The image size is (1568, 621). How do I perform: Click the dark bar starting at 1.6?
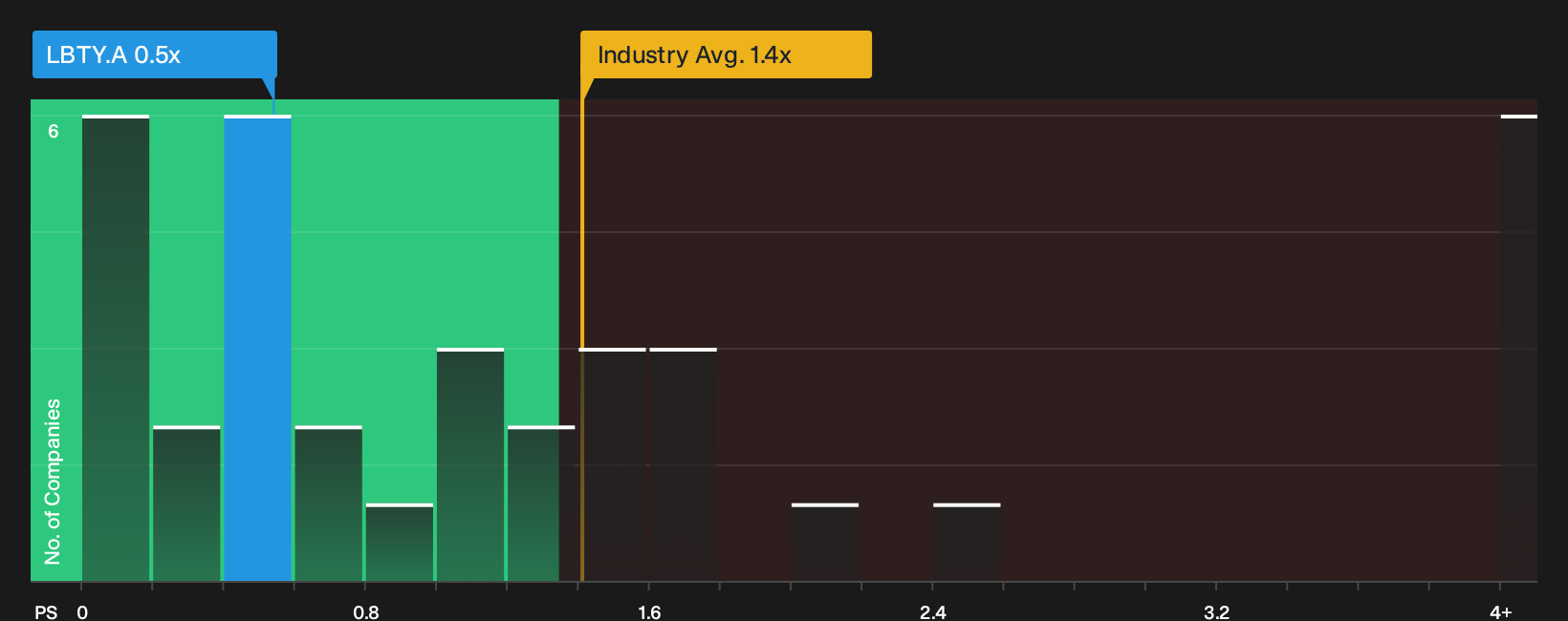684,465
